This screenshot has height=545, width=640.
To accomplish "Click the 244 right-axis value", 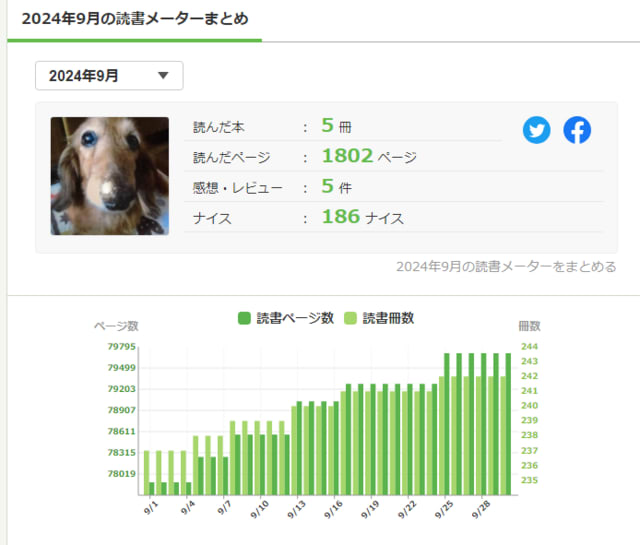I will coord(529,347).
